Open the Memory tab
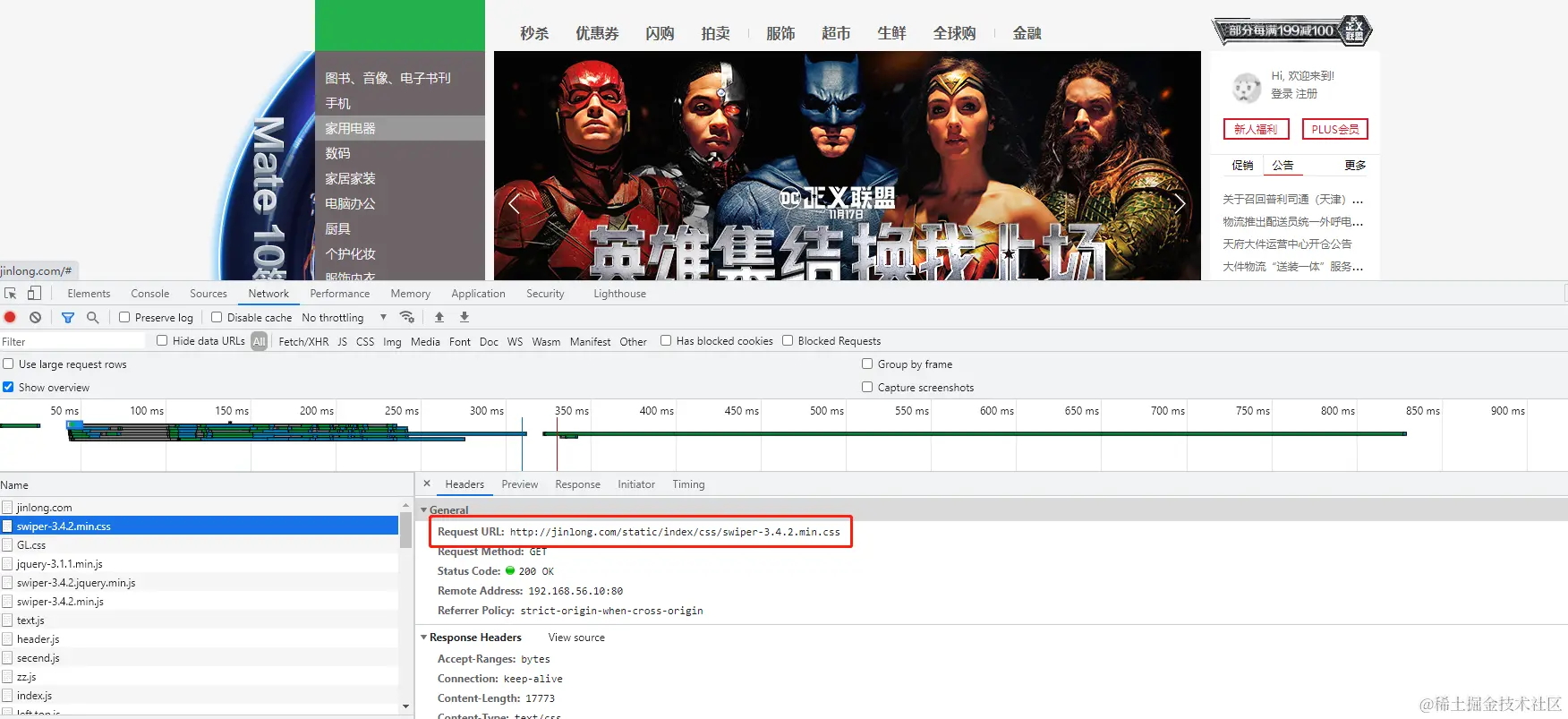Screen dimensions: 1568x719 pos(410,293)
